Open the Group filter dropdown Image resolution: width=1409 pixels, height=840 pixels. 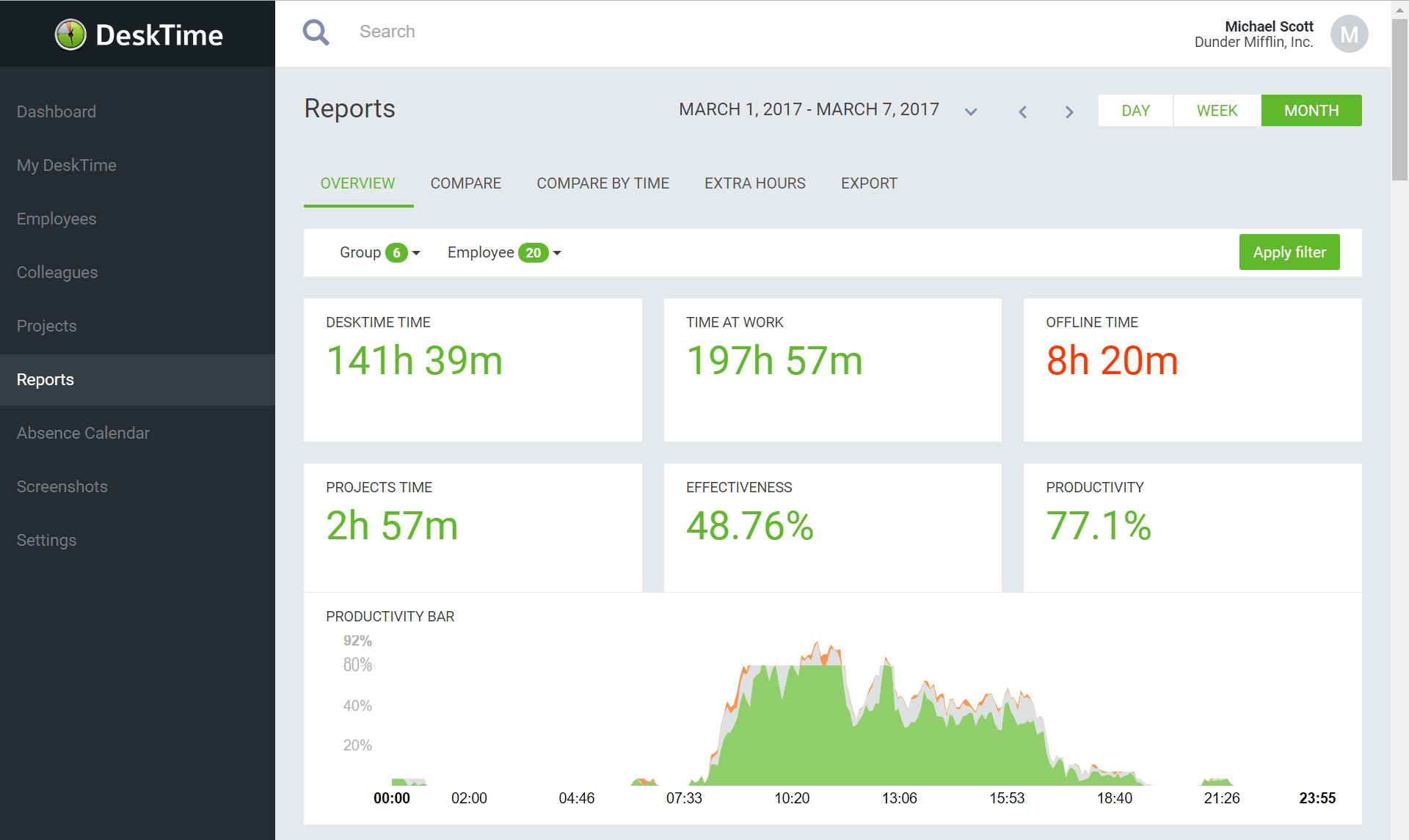pyautogui.click(x=379, y=252)
